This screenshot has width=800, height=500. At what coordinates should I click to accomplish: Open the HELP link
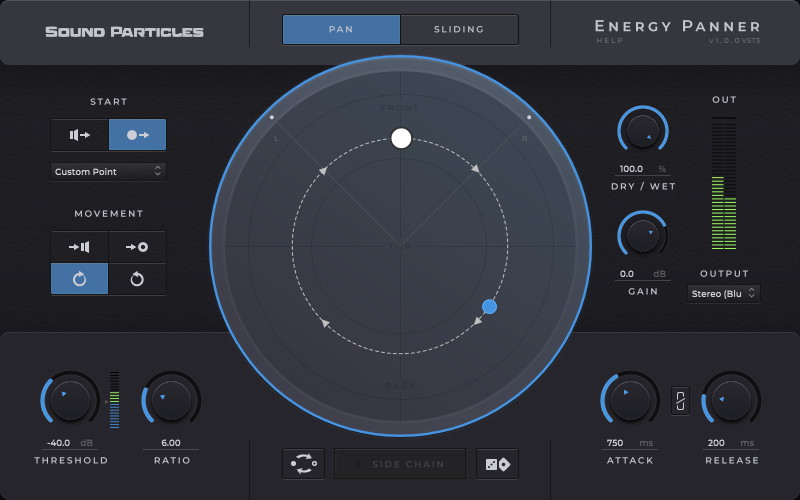[610, 41]
